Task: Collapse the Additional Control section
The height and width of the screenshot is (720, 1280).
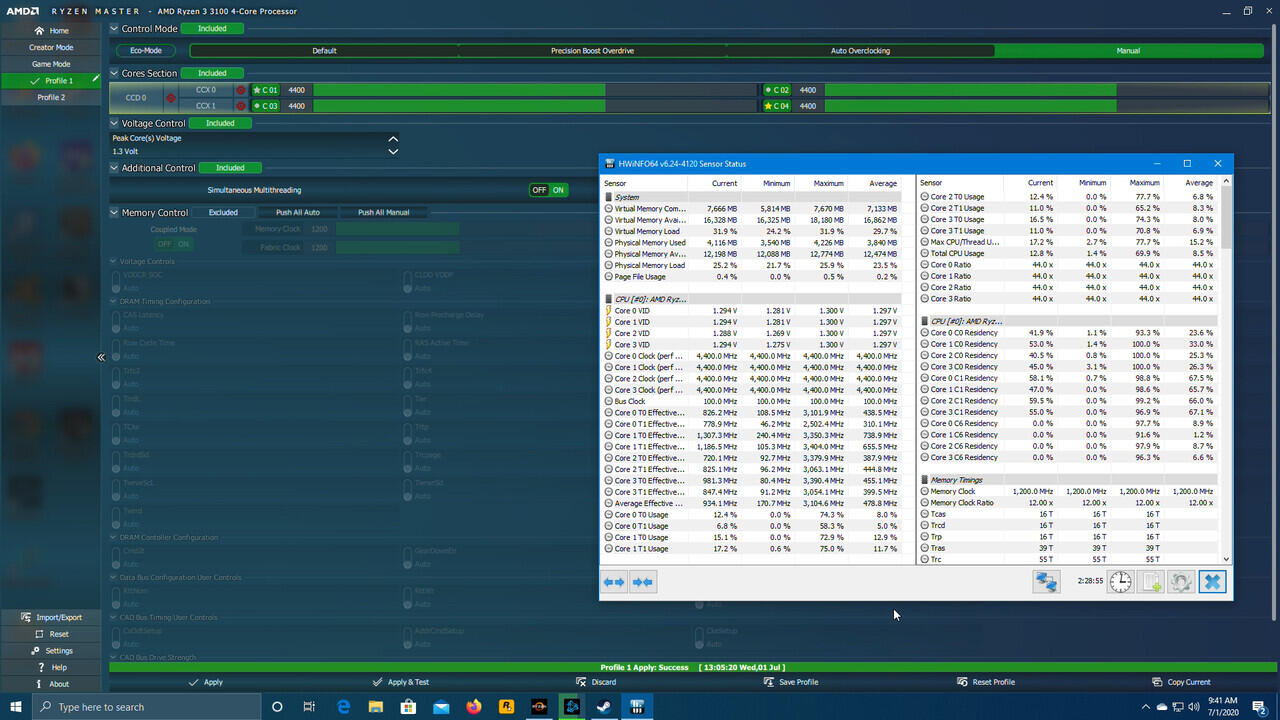Action: (114, 168)
